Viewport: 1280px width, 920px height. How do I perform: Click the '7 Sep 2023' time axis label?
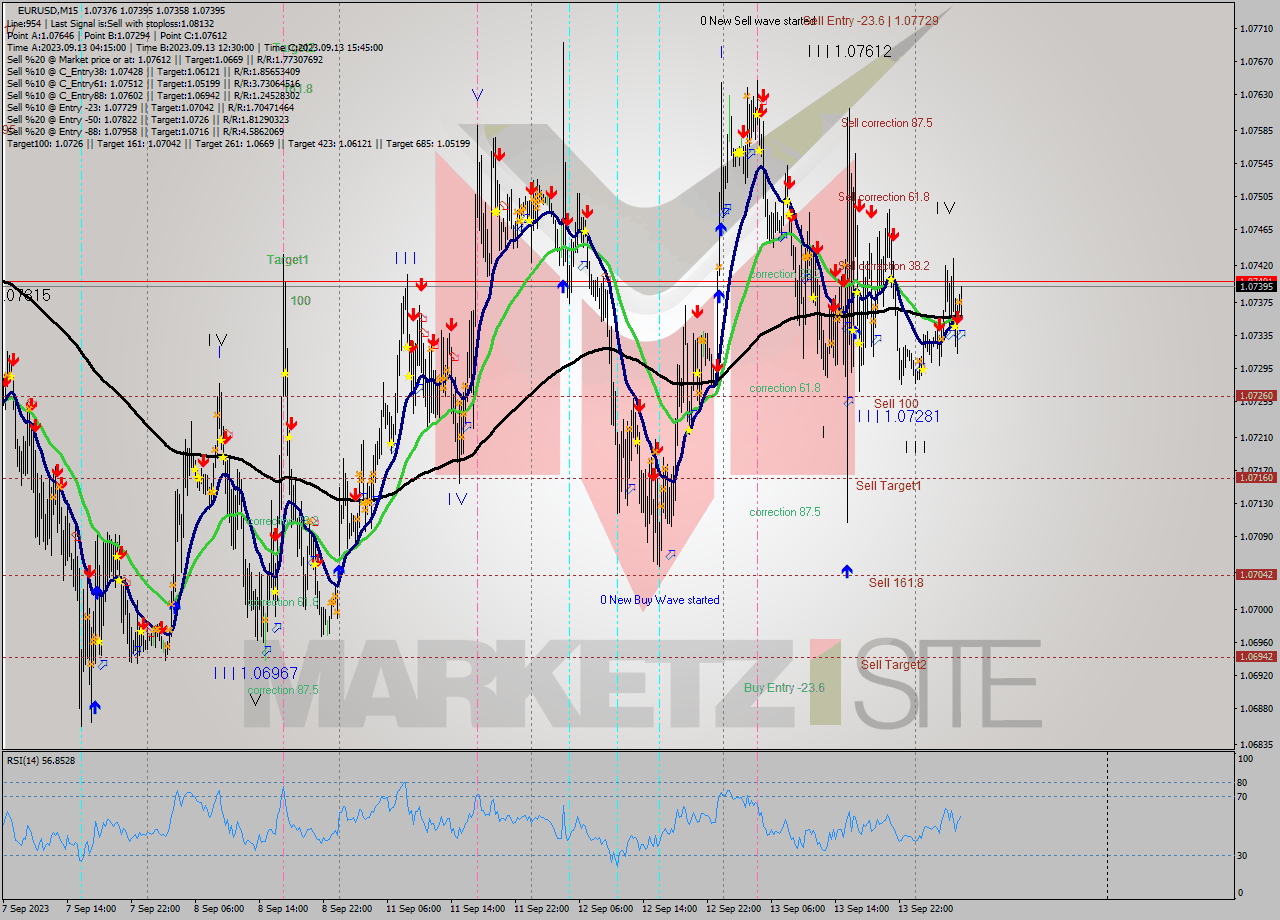tap(25, 909)
